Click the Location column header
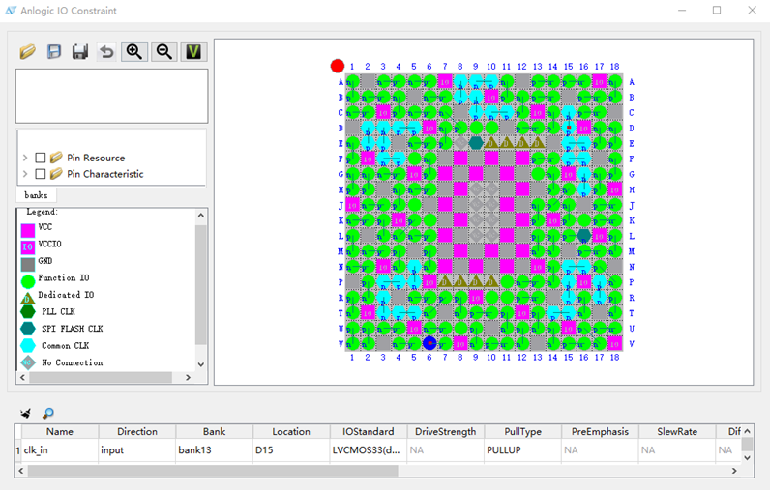This screenshot has width=770, height=490. tap(291, 432)
